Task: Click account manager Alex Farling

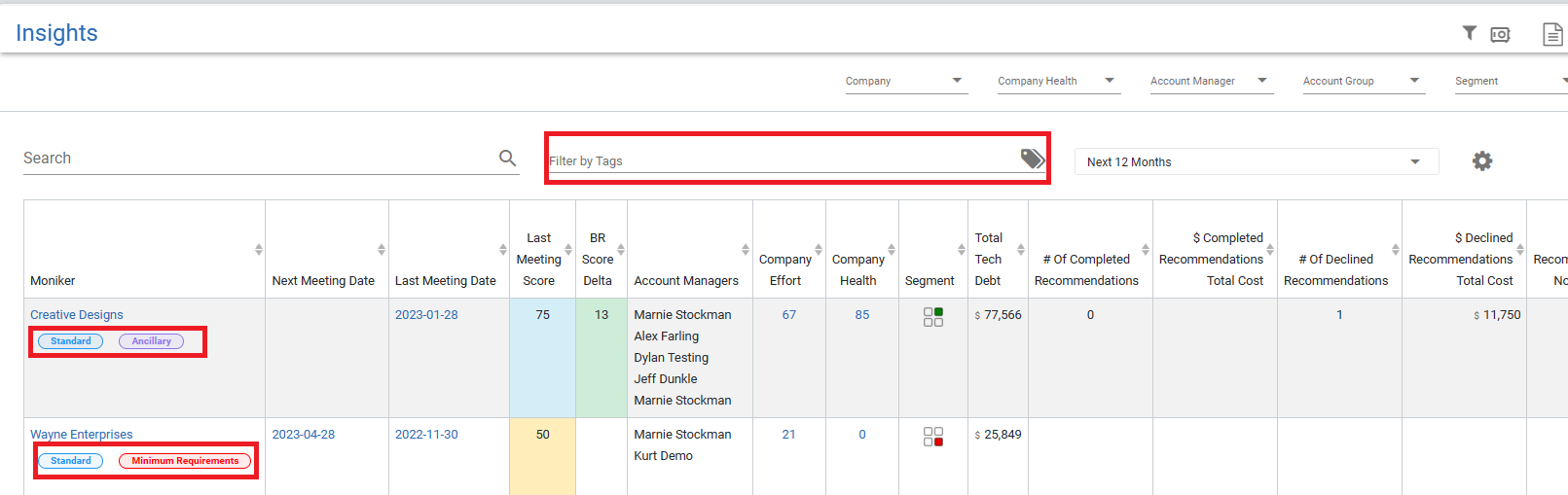Action: [667, 336]
